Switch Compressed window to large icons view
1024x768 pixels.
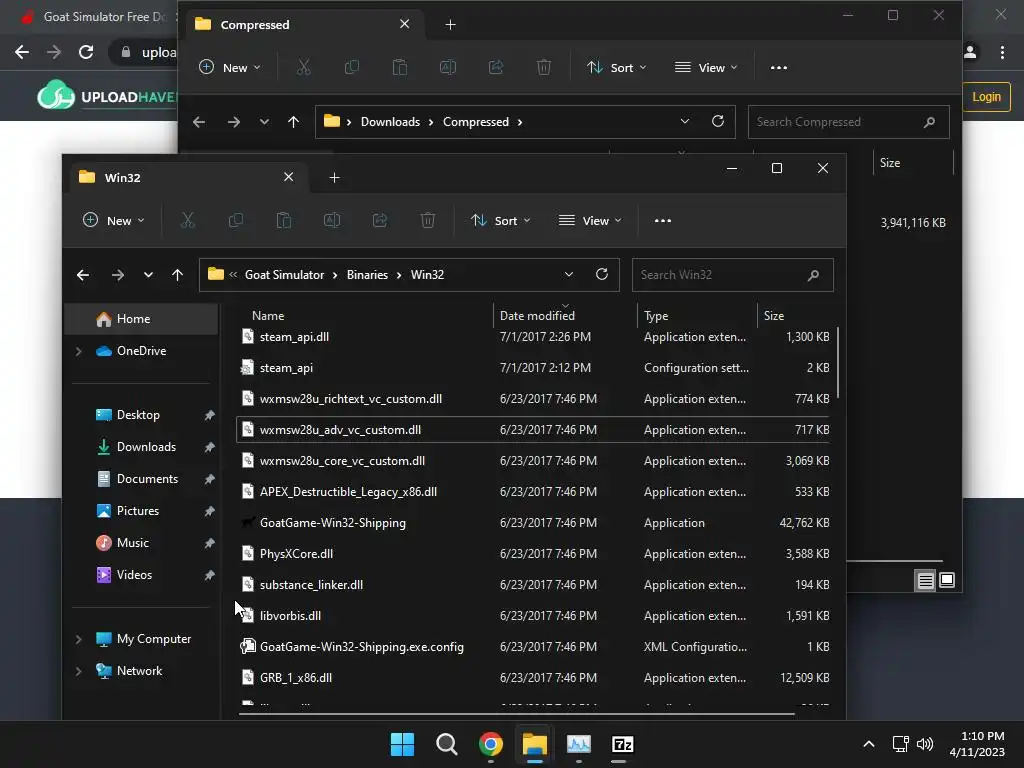(x=947, y=580)
